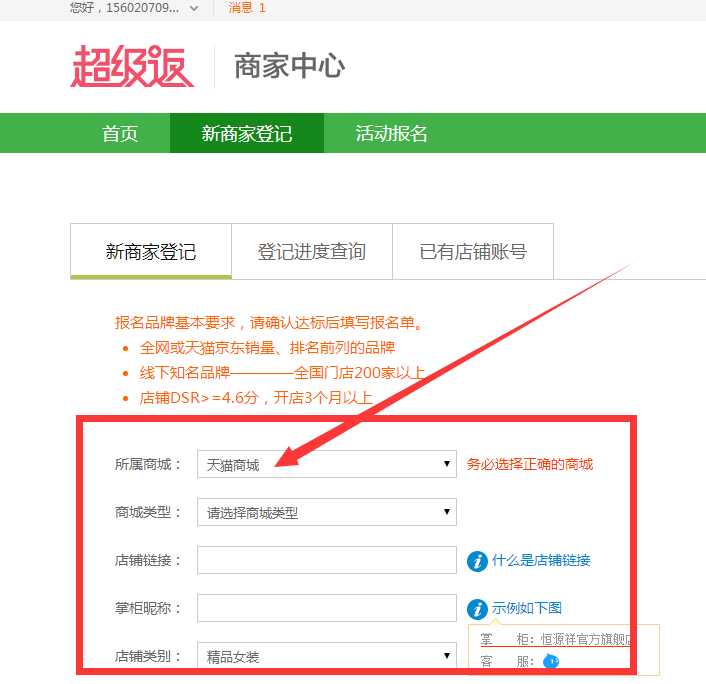Click the 报名品牌基本要求 heading text
Image resolution: width=706 pixels, height=684 pixels.
(x=269, y=322)
